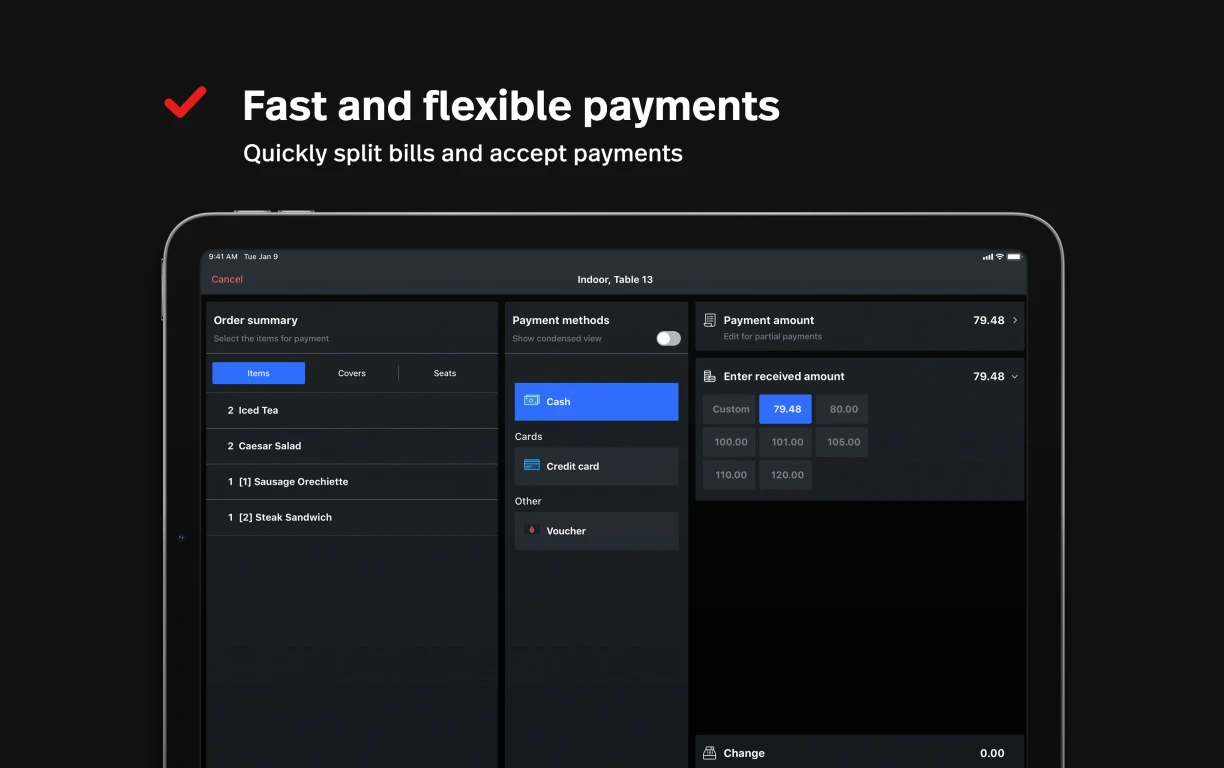Click the Tue Jan 9 date in status bar
Screen dimensions: 1224x768
pyautogui.click(x=261, y=257)
